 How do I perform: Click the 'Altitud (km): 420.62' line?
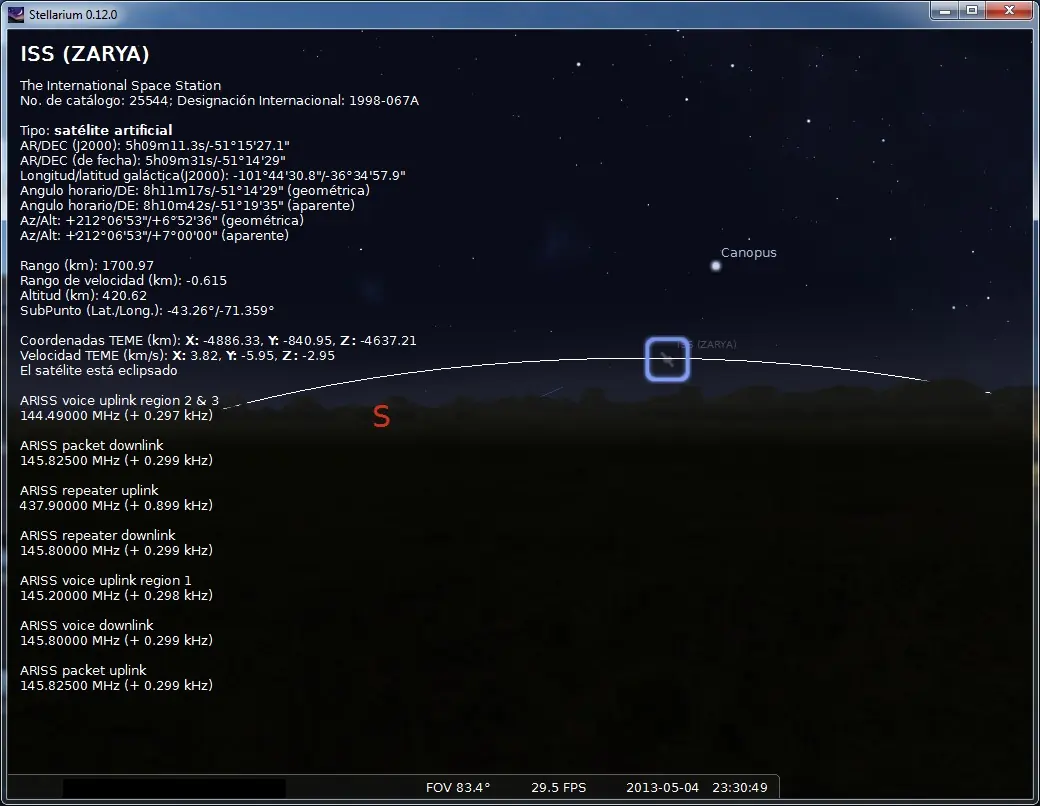coord(84,295)
